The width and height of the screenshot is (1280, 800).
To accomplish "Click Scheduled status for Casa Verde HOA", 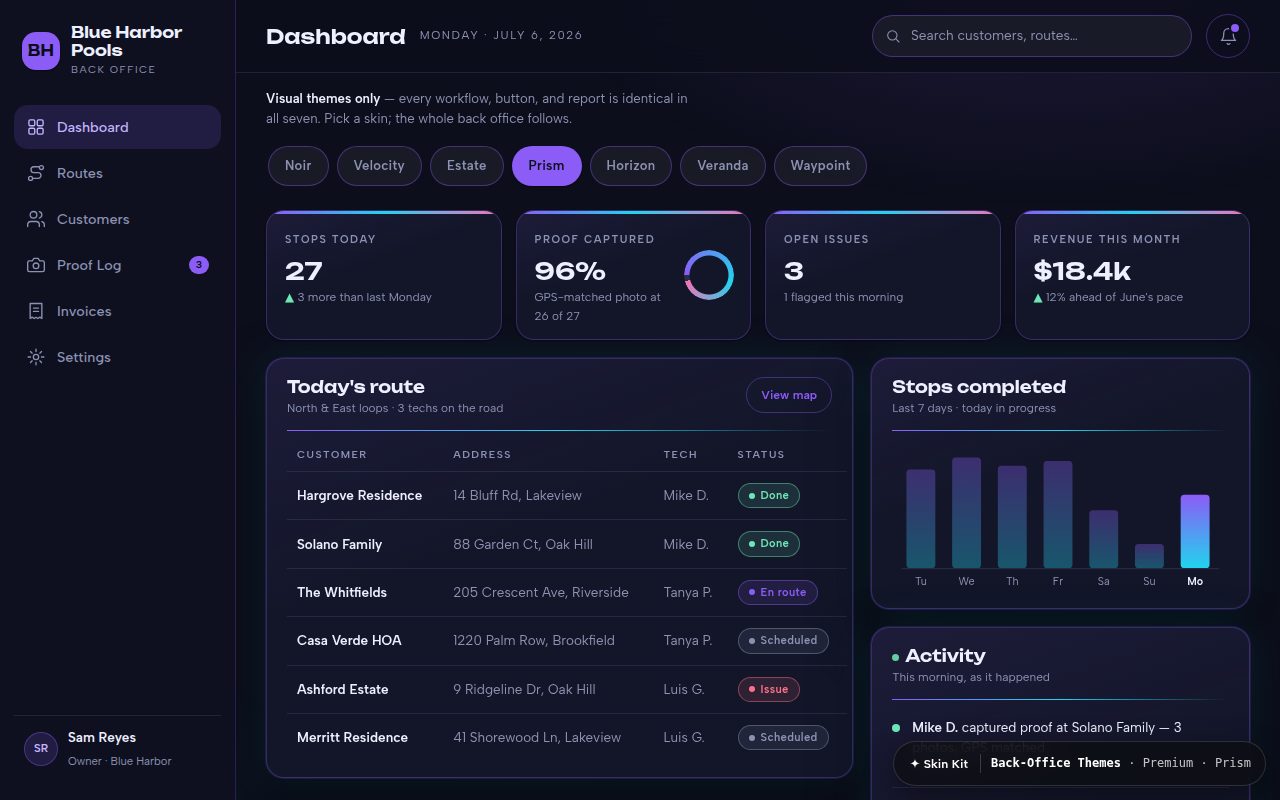I will 783,640.
